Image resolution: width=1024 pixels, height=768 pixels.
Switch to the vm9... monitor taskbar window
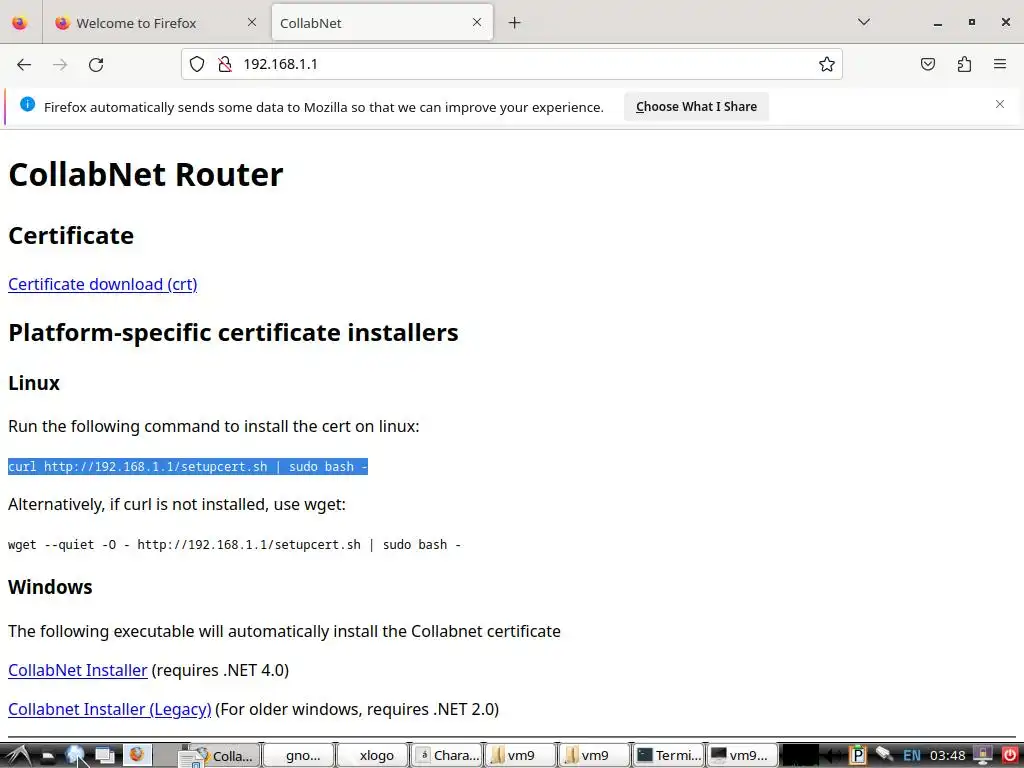743,756
